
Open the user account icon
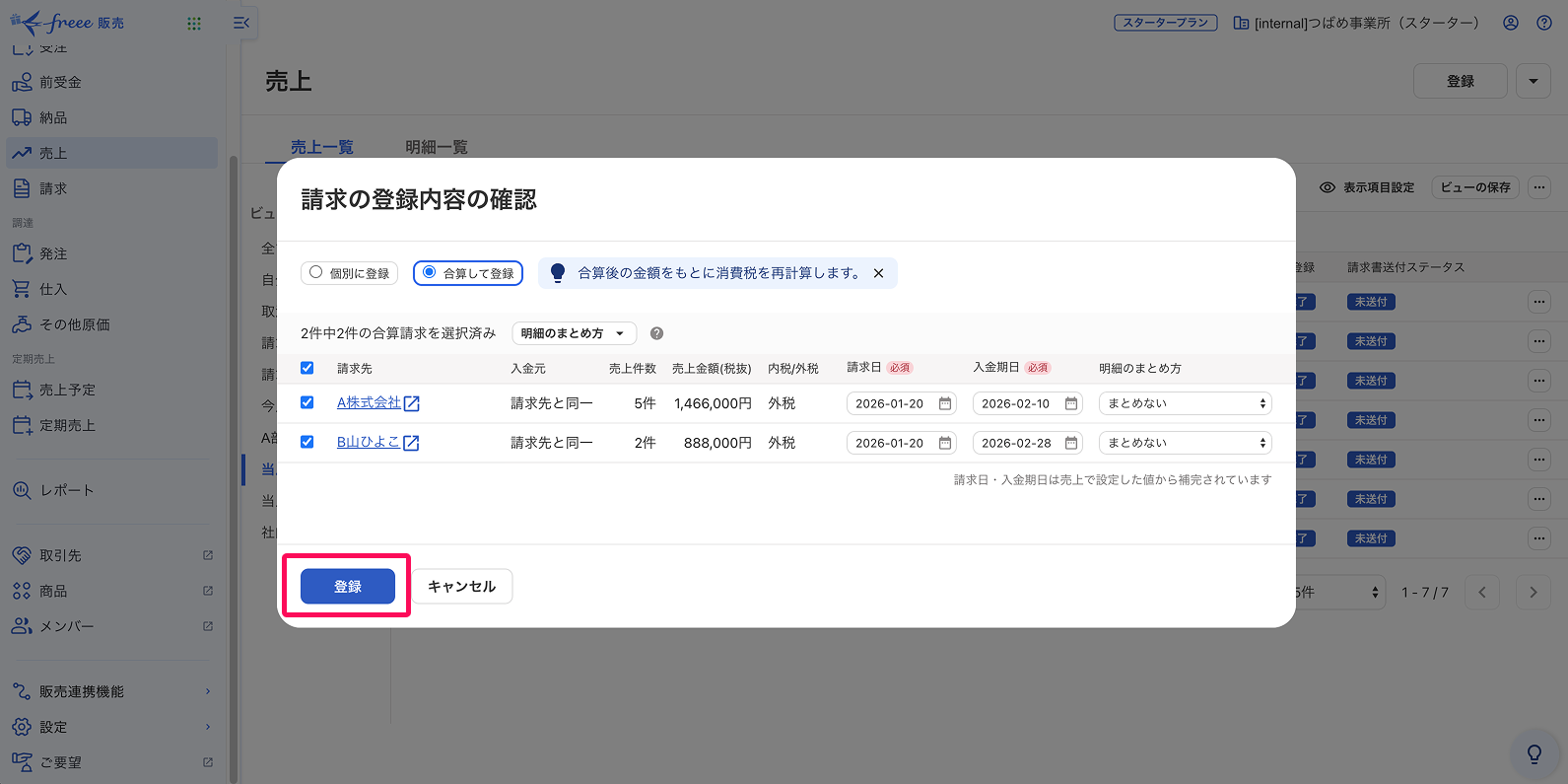click(1511, 23)
